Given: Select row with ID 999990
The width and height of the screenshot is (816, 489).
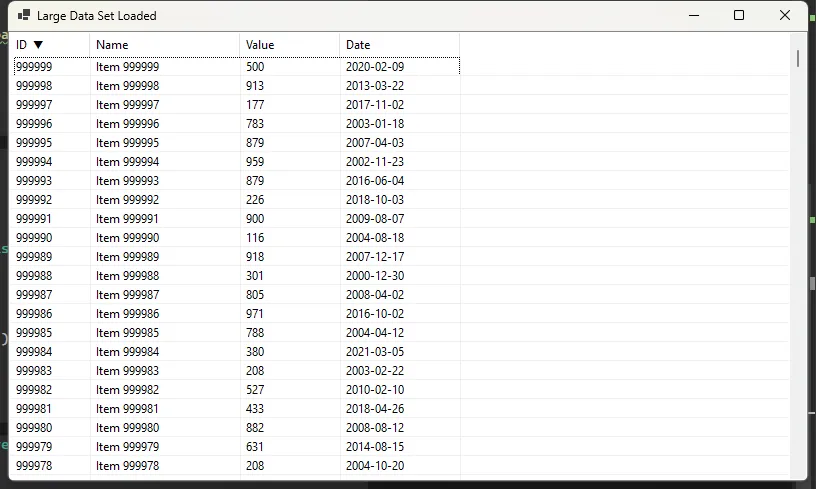Looking at the screenshot, I should 34,238.
